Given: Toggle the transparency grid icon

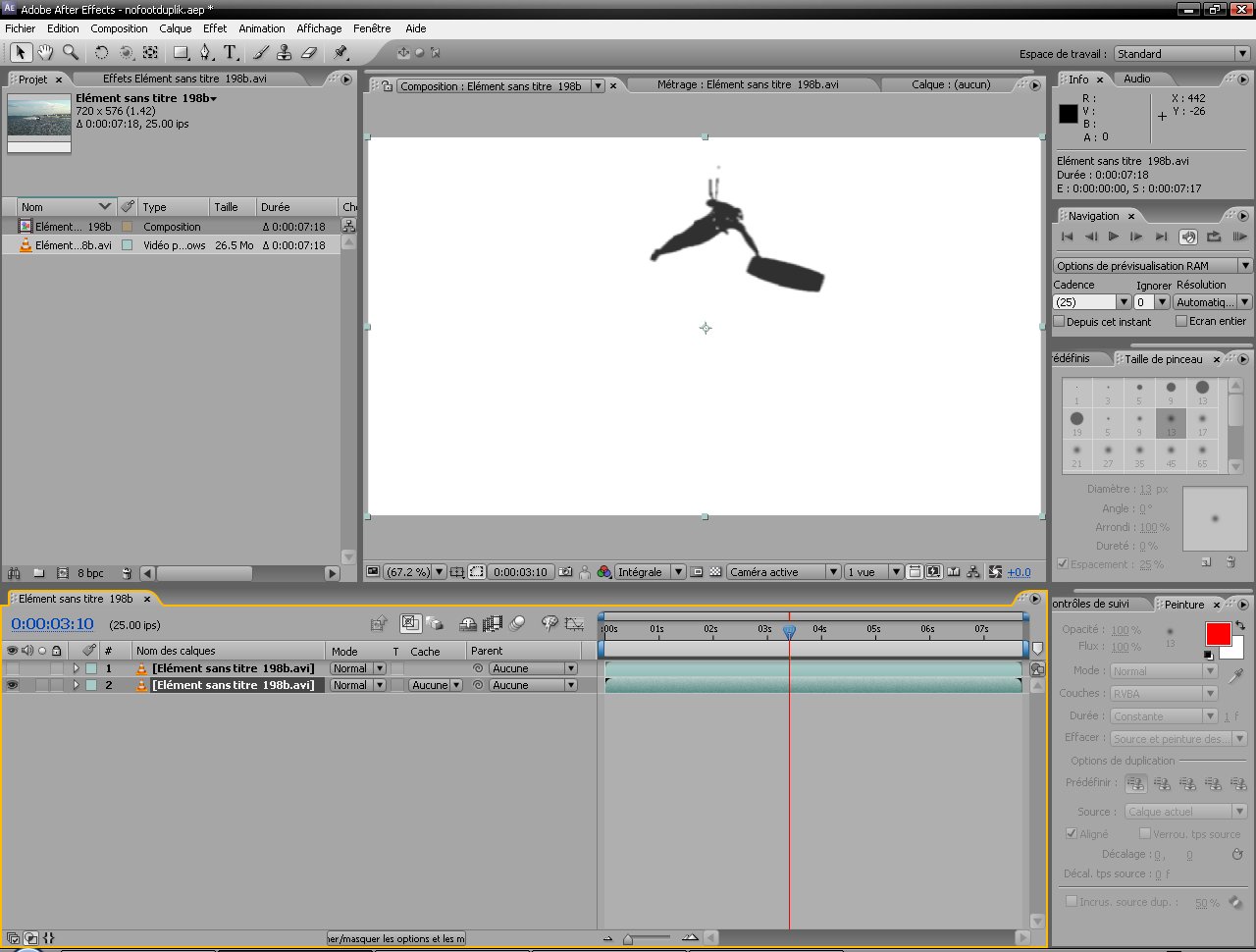Looking at the screenshot, I should (716, 572).
